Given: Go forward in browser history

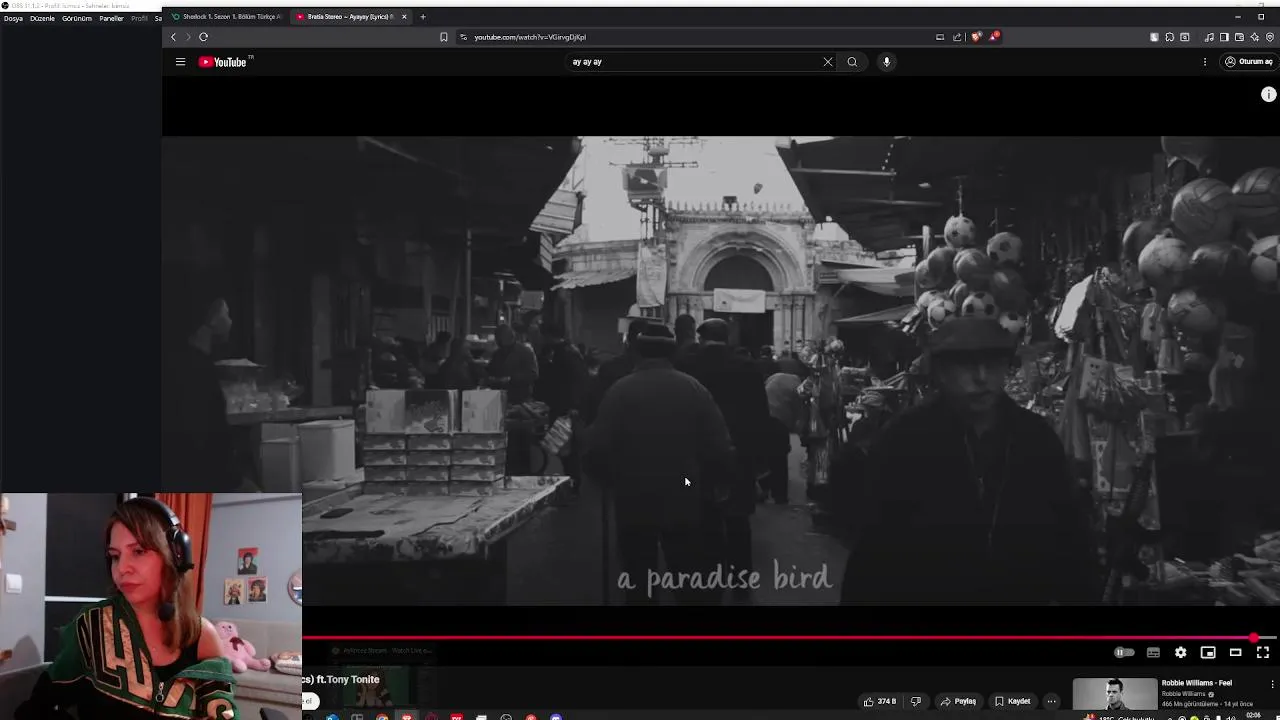Looking at the screenshot, I should point(188,37).
